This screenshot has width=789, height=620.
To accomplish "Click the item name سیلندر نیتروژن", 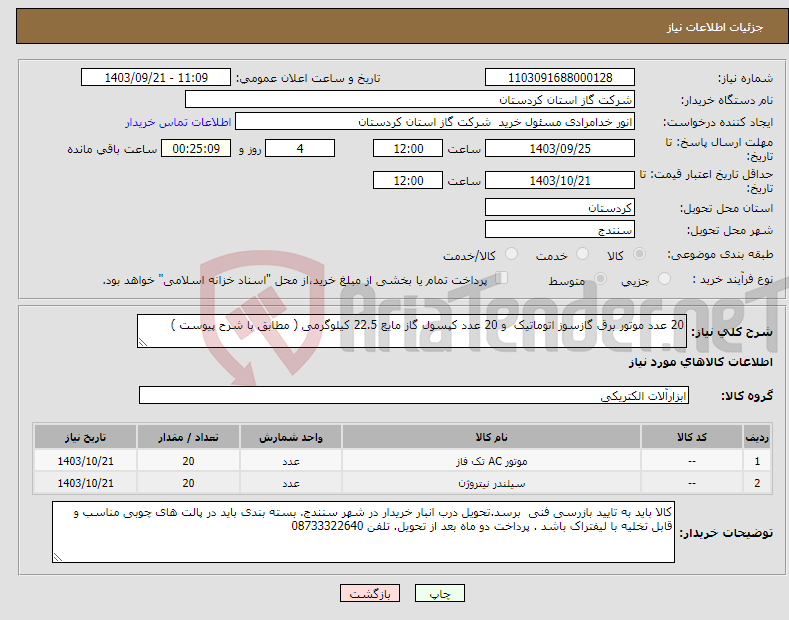I will [491, 483].
